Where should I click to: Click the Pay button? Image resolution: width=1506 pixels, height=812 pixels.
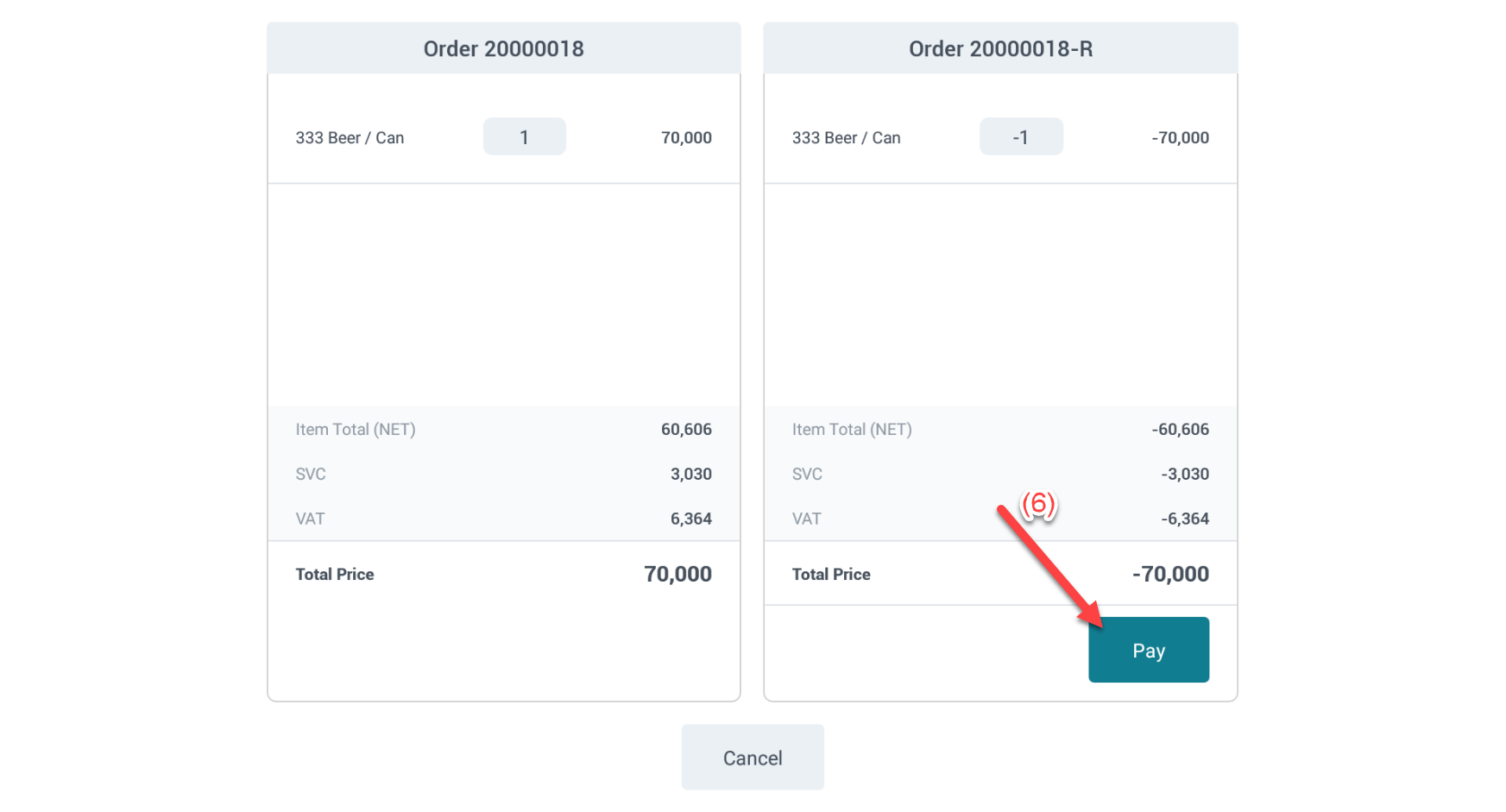coord(1148,650)
